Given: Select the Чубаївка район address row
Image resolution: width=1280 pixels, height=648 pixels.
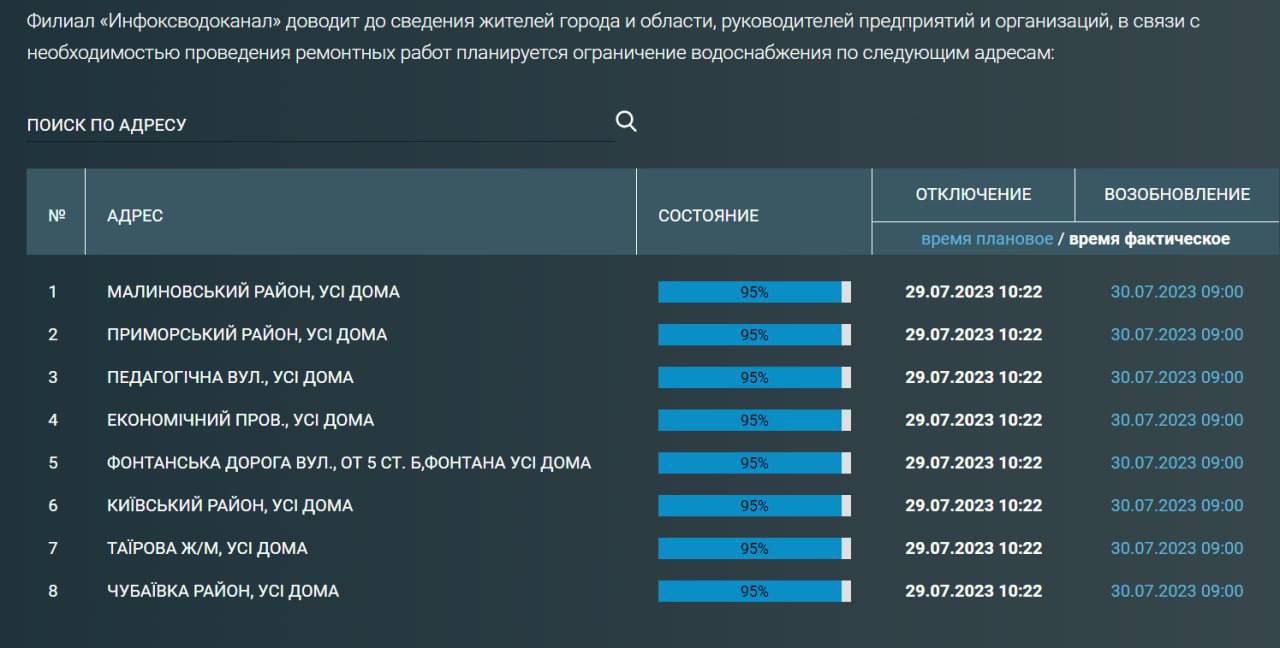Looking at the screenshot, I should (223, 592).
